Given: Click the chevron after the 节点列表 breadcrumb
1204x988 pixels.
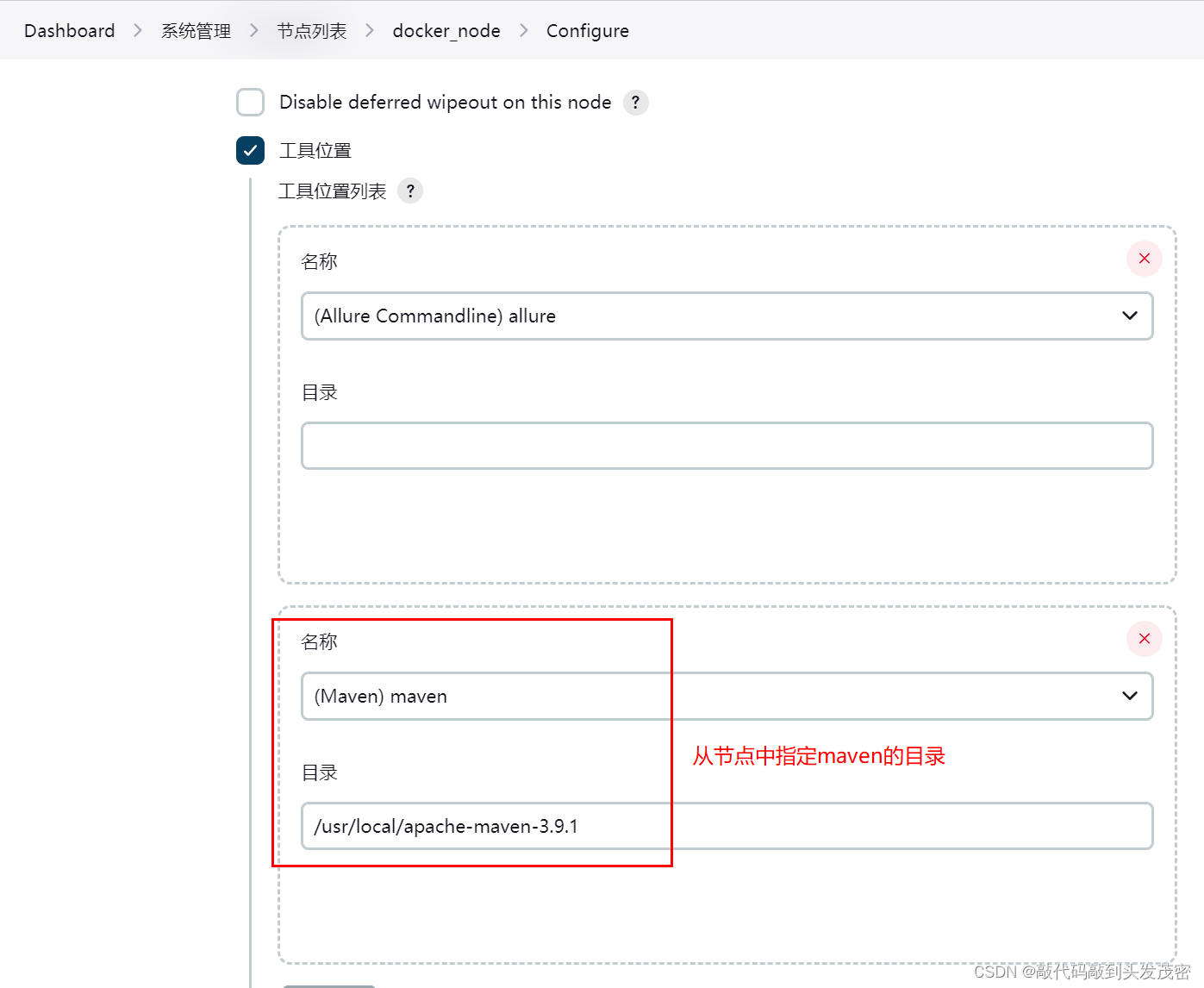Looking at the screenshot, I should pyautogui.click(x=370, y=31).
